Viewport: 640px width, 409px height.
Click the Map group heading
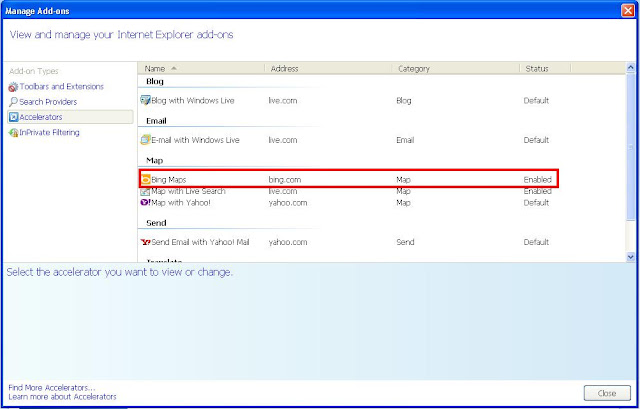coord(154,160)
